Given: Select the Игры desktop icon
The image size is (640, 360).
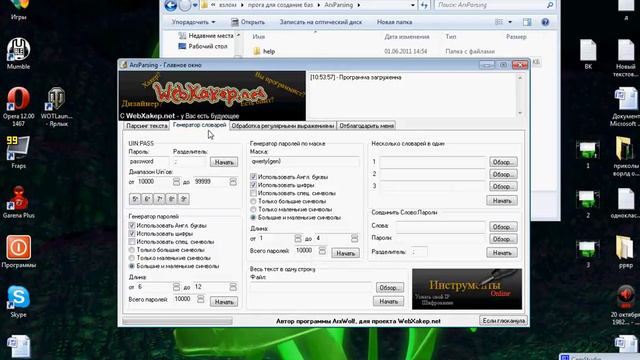Looking at the screenshot, I should pyautogui.click(x=18, y=9).
